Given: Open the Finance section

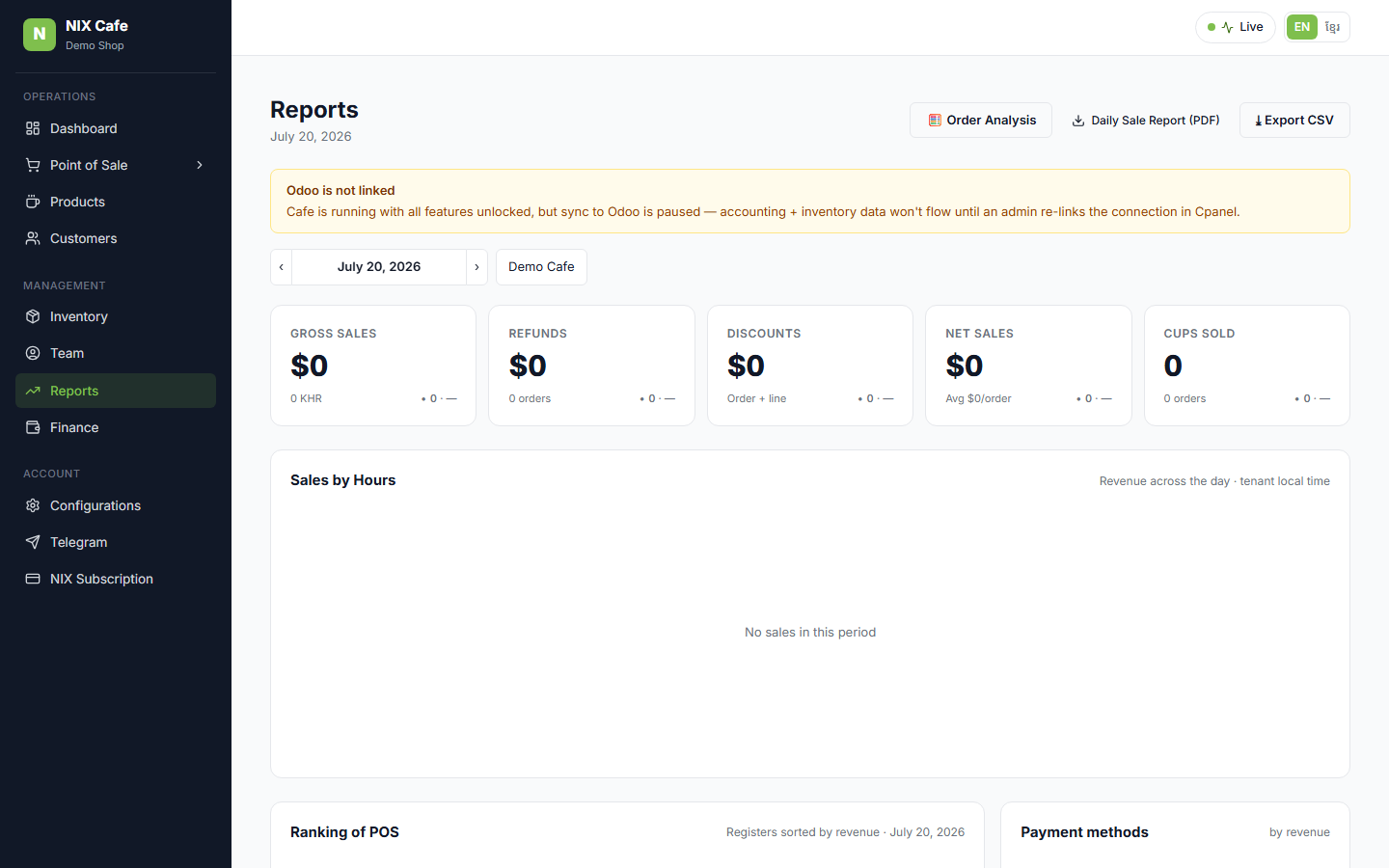Looking at the screenshot, I should (x=116, y=427).
